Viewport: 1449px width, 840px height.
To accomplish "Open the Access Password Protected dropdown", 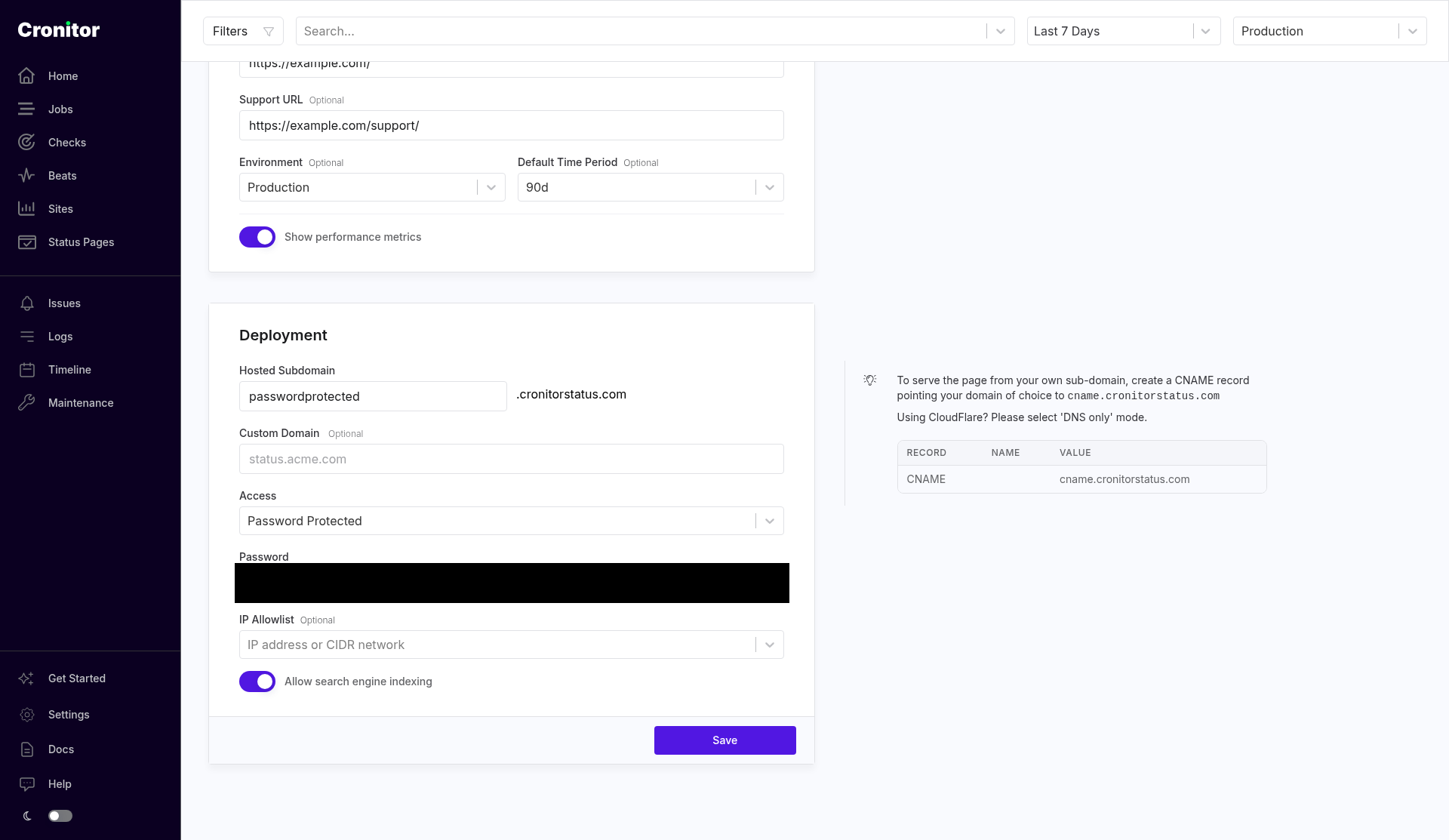I will (512, 521).
